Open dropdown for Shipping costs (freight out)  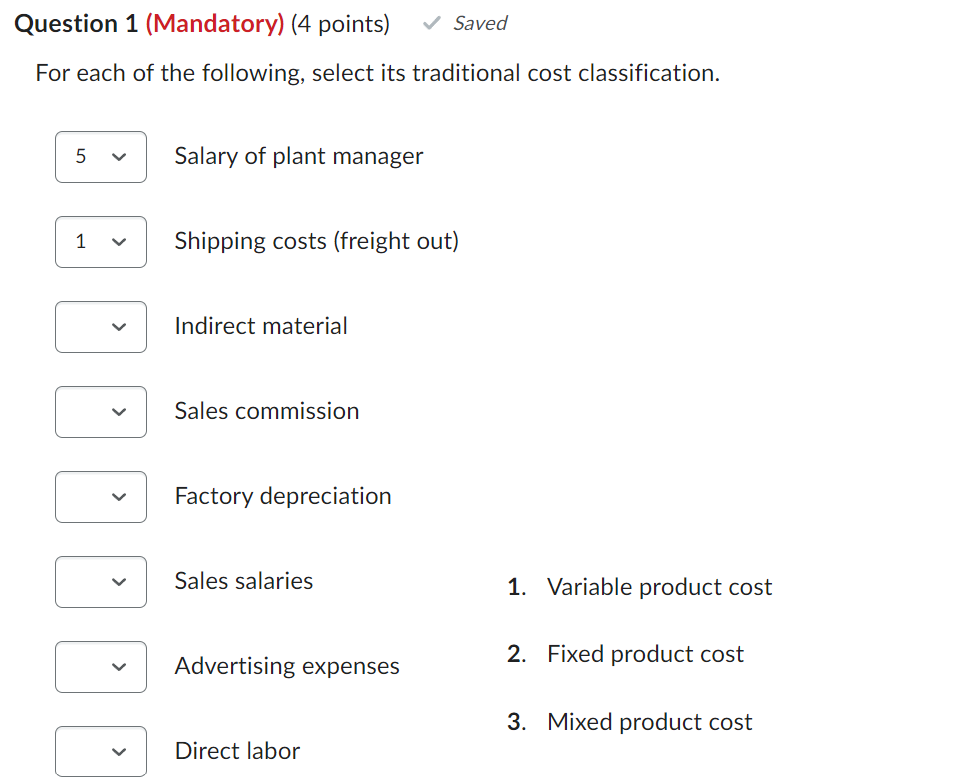click(x=101, y=242)
